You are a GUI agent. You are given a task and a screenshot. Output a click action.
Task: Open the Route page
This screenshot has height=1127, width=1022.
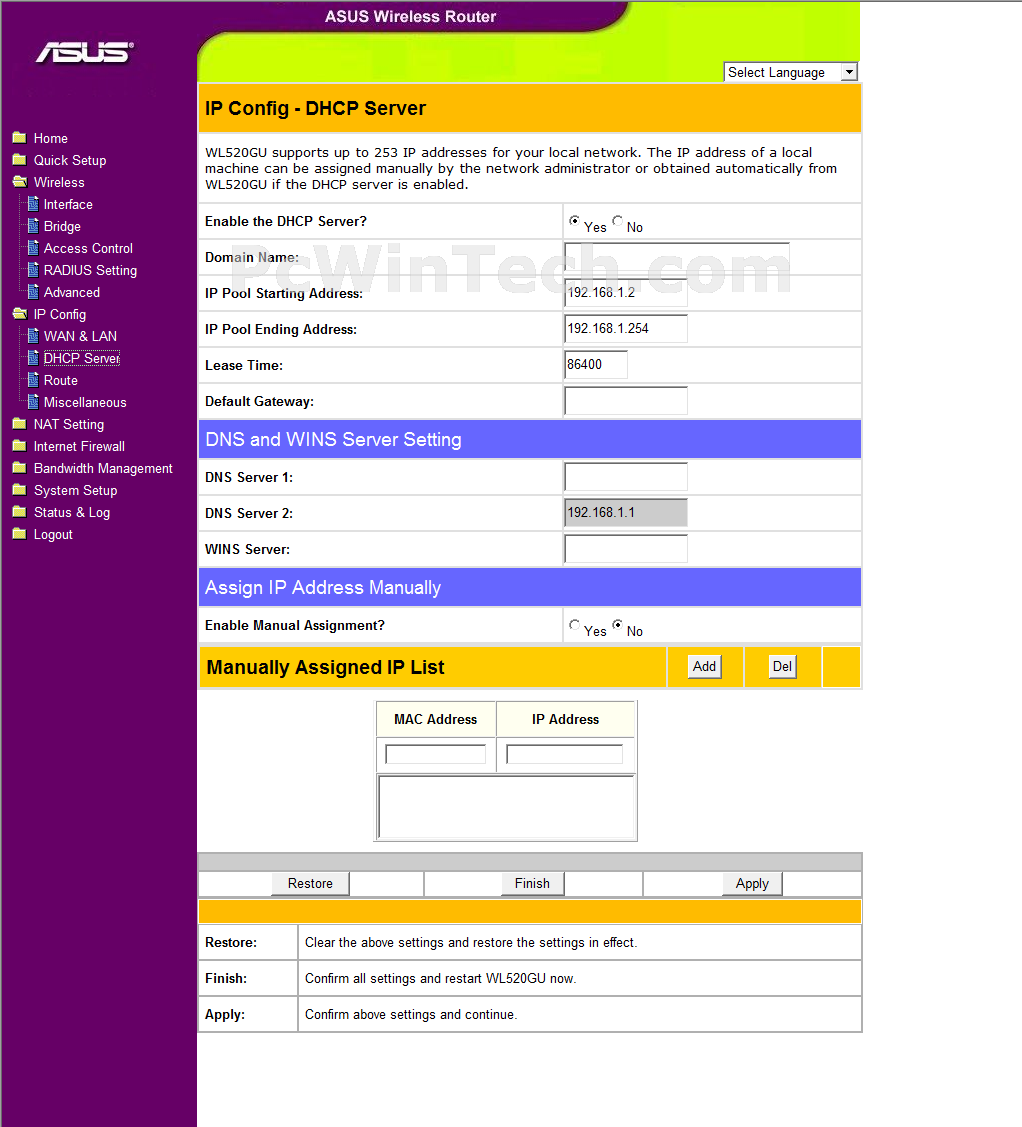point(60,380)
